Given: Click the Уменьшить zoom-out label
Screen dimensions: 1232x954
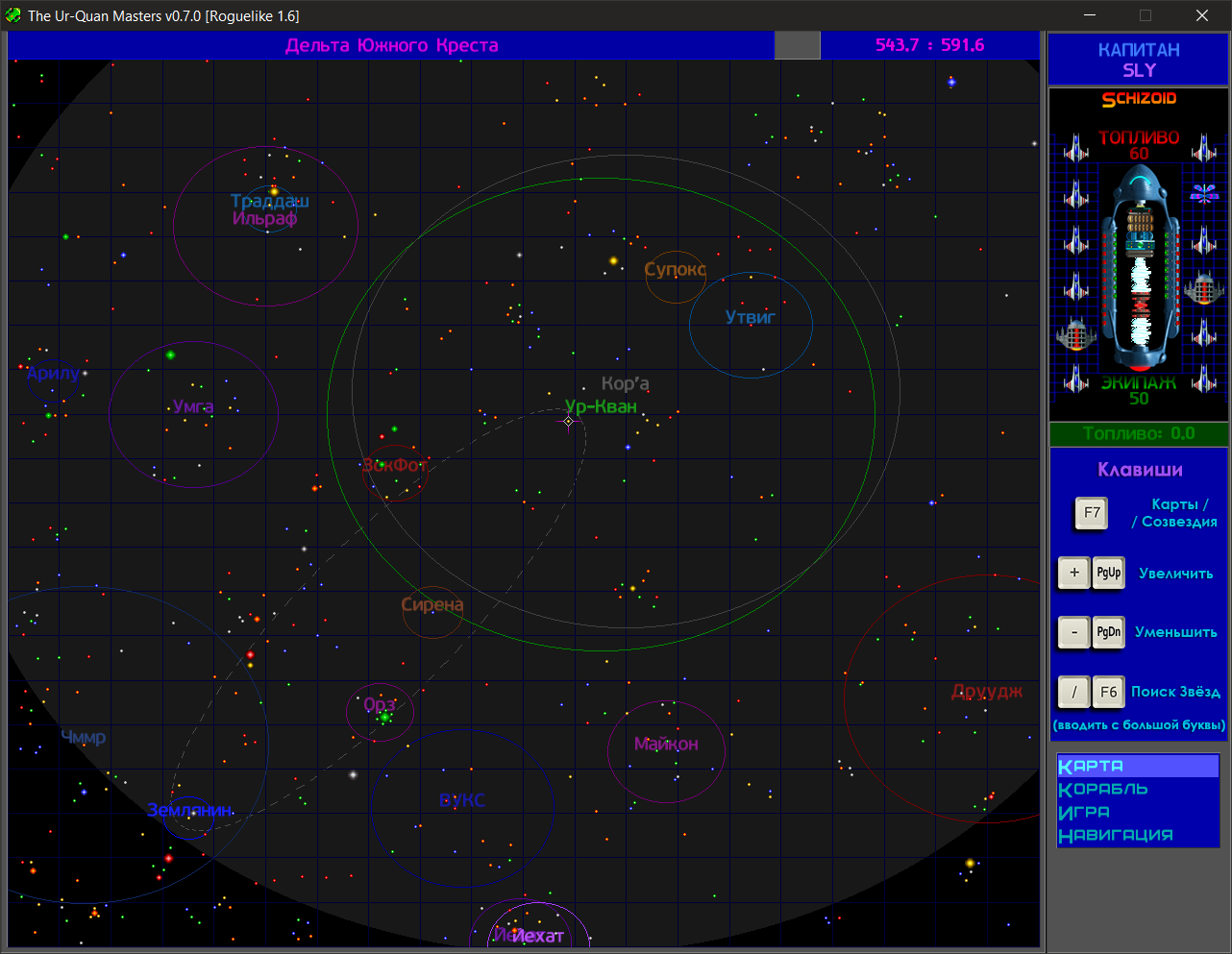Looking at the screenshot, I should pyautogui.click(x=1176, y=632).
